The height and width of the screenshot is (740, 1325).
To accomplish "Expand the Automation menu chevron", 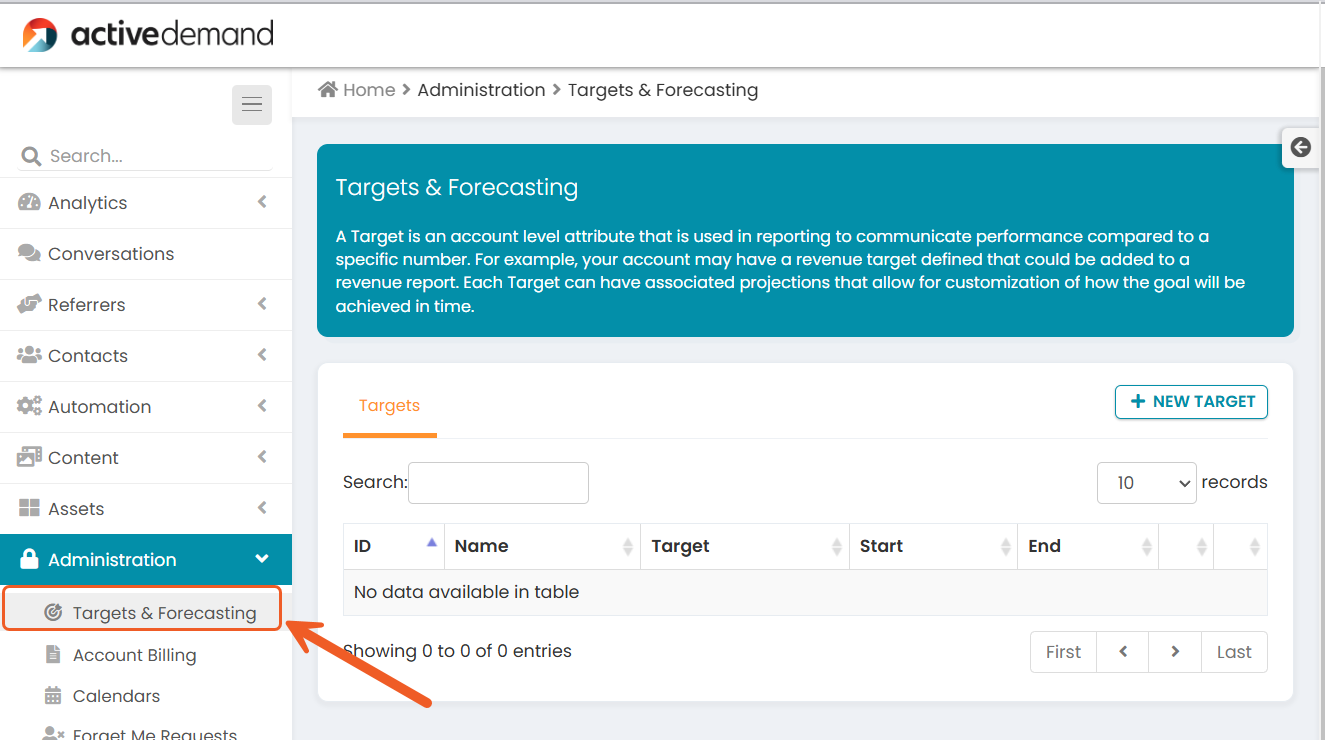I will (262, 406).
